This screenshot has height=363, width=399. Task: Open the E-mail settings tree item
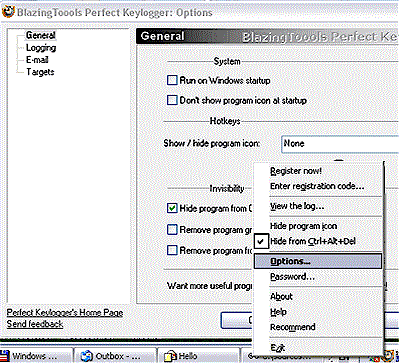(37, 60)
